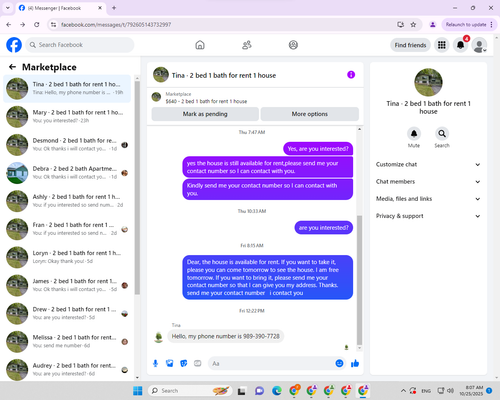Open conversation info purple icon
The image size is (500, 400).
click(x=351, y=75)
